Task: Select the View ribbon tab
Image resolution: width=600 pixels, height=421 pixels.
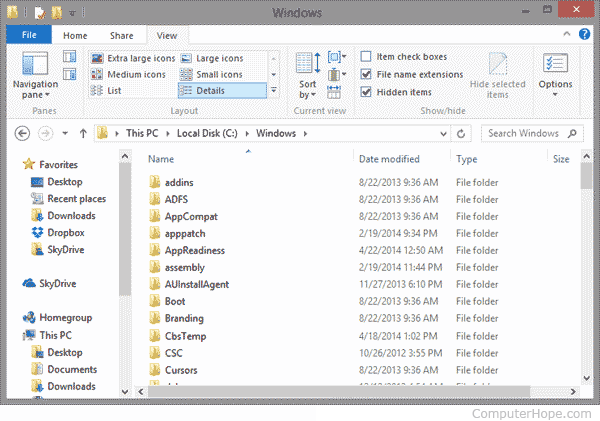Action: pos(167,36)
